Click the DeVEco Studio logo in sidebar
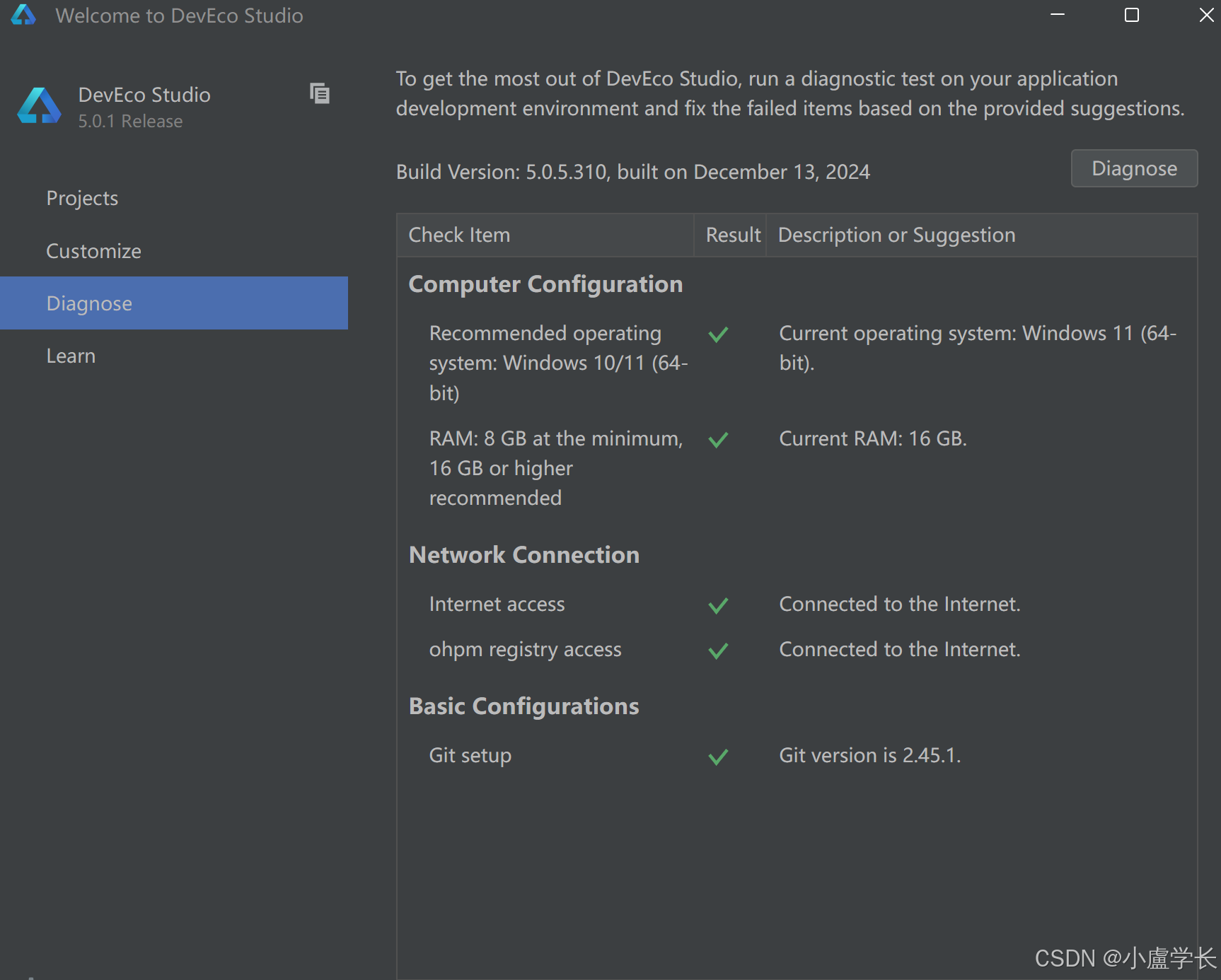This screenshot has width=1221, height=980. click(39, 106)
